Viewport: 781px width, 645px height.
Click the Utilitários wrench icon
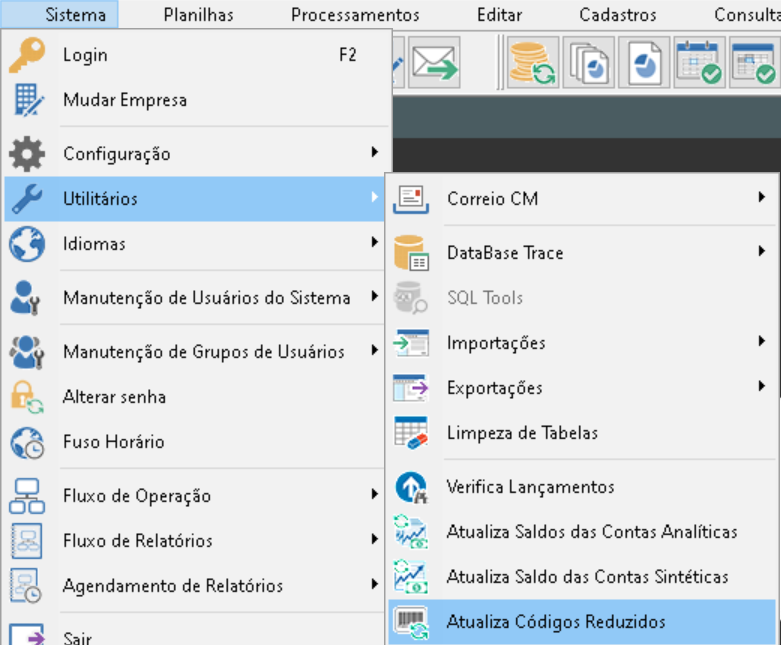point(27,198)
